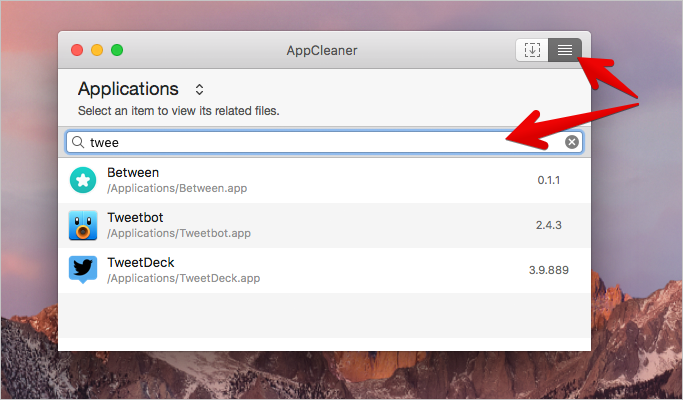Select the application list view icon
Image resolution: width=683 pixels, height=400 pixels.
565,50
